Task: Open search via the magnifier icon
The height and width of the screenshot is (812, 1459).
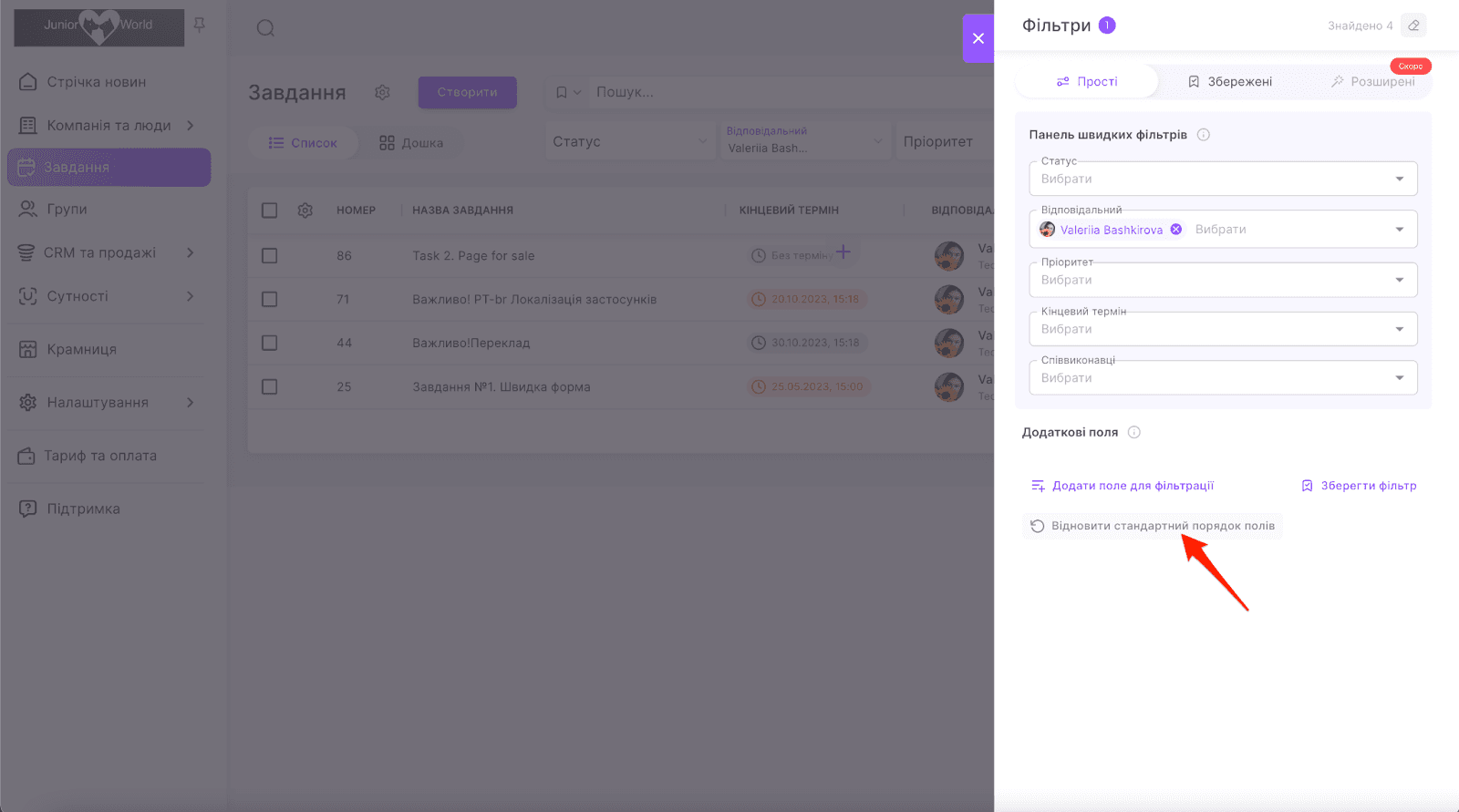Action: [265, 28]
